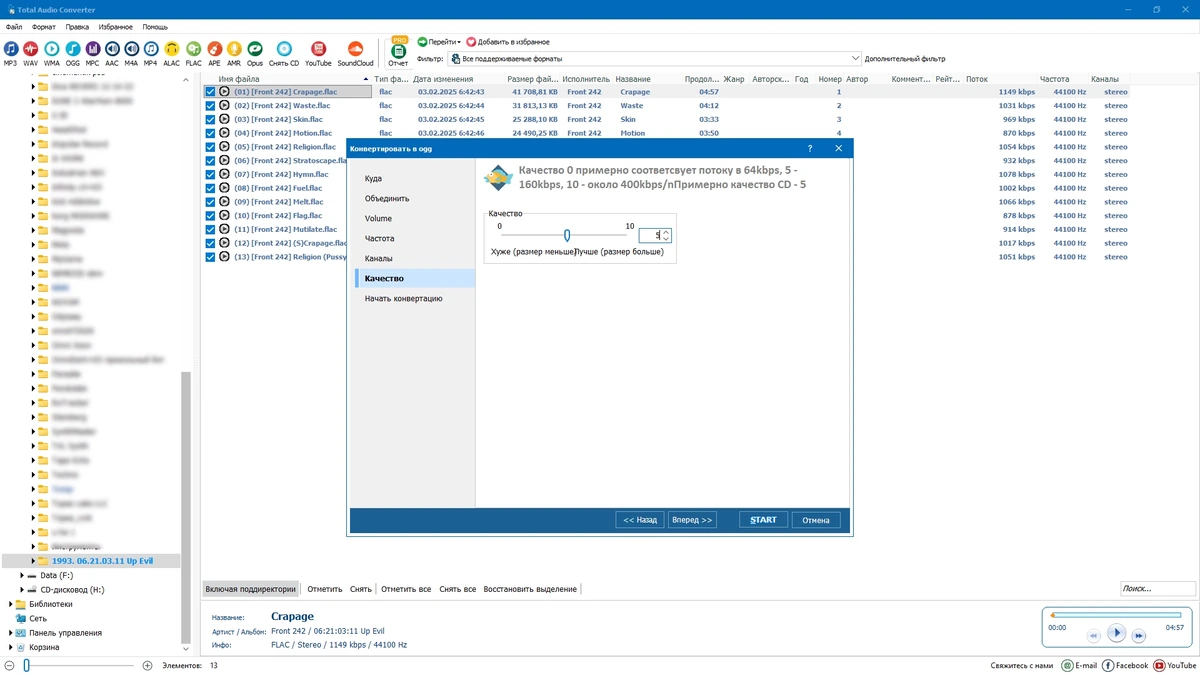Expand the Библиотеки tree node
The height and width of the screenshot is (675, 1200).
[10, 604]
